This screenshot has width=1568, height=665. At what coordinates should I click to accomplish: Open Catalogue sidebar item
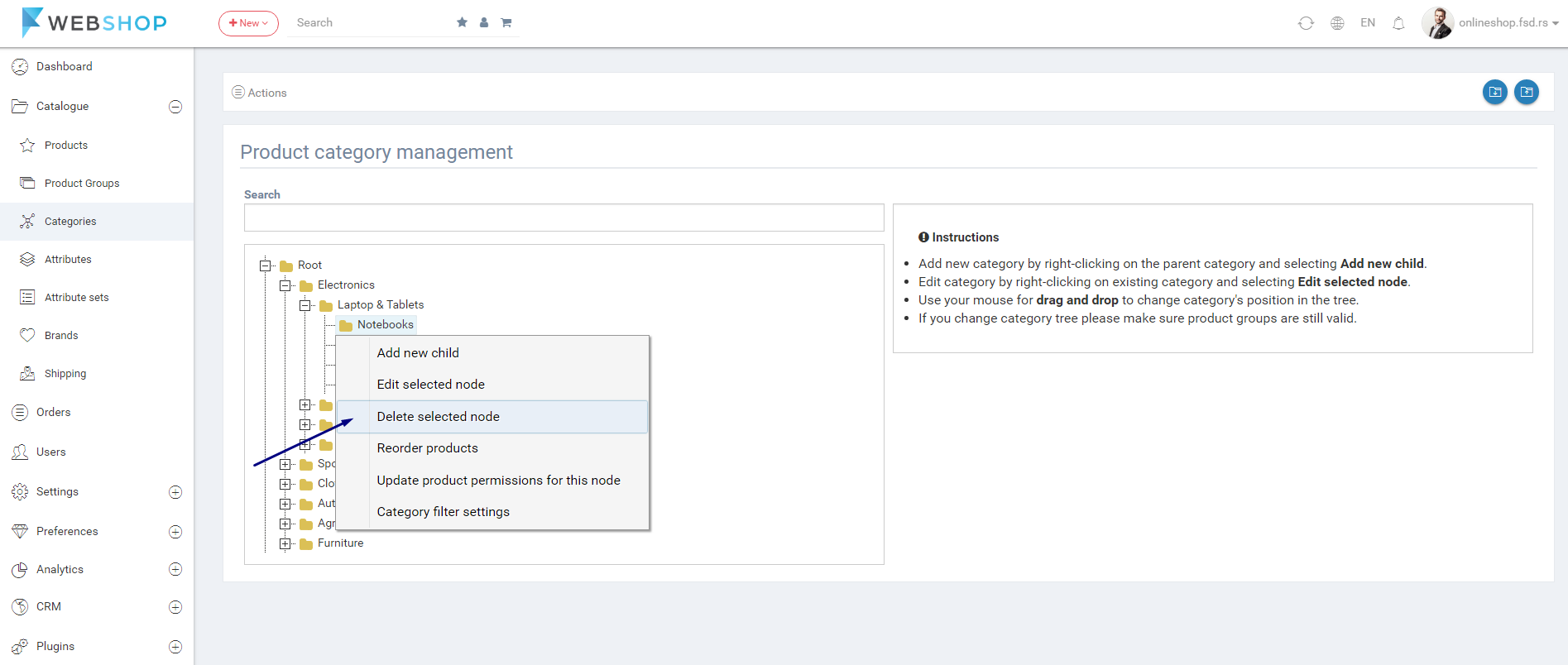click(62, 106)
